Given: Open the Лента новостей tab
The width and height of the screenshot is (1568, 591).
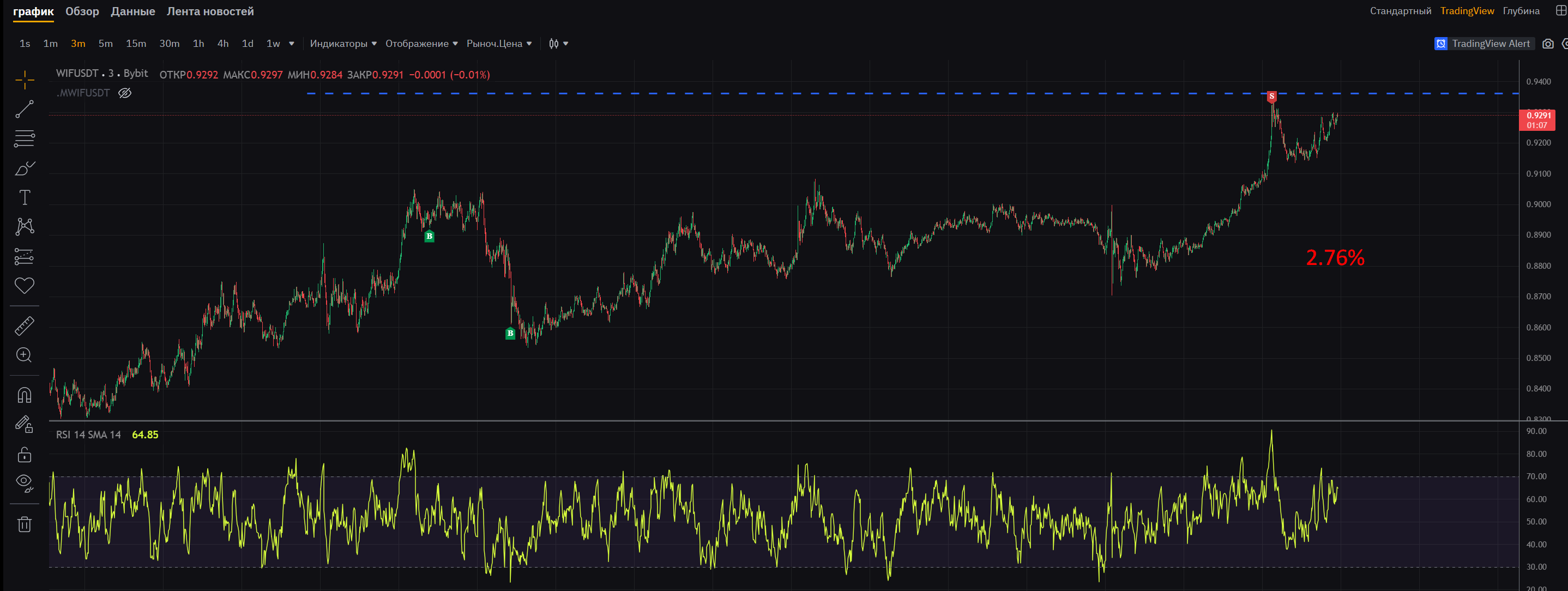Looking at the screenshot, I should (210, 11).
